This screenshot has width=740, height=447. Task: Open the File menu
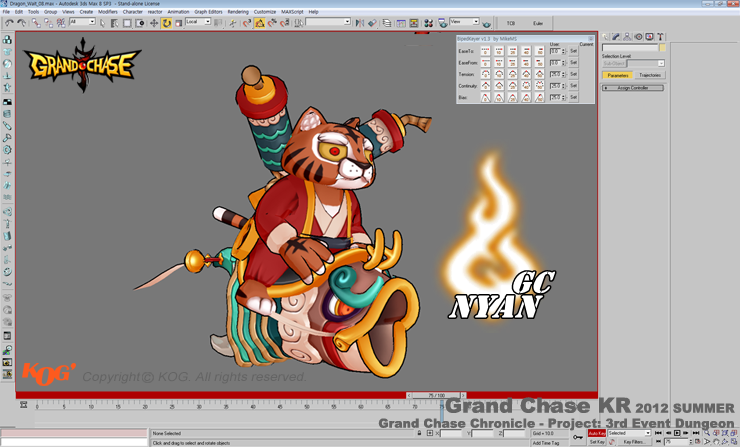[x=6, y=12]
